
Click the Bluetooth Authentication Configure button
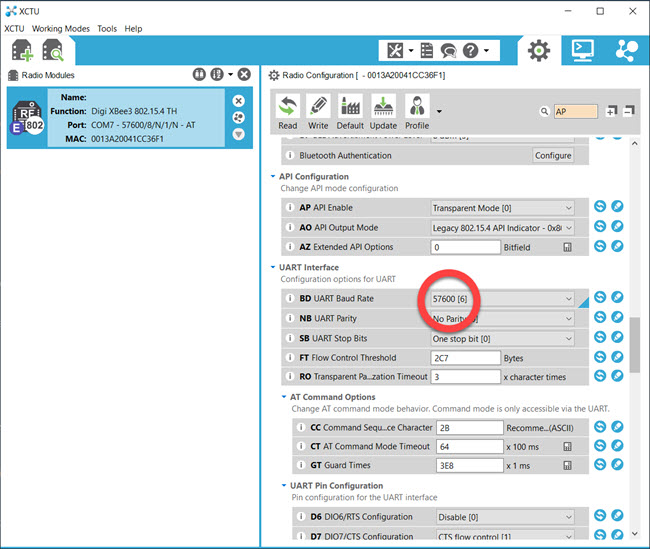(x=552, y=156)
